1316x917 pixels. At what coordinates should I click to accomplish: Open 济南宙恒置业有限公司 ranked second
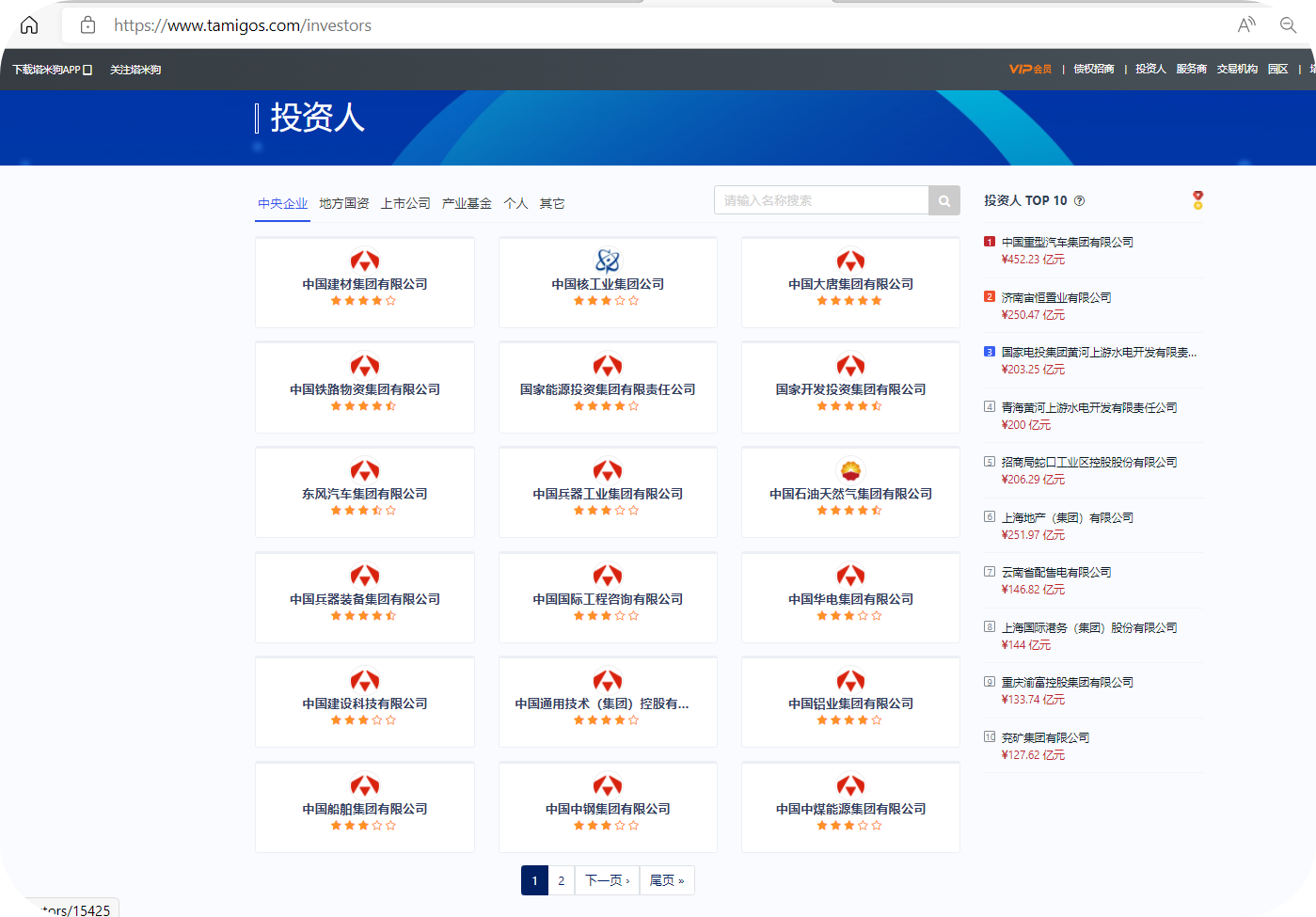click(1054, 296)
